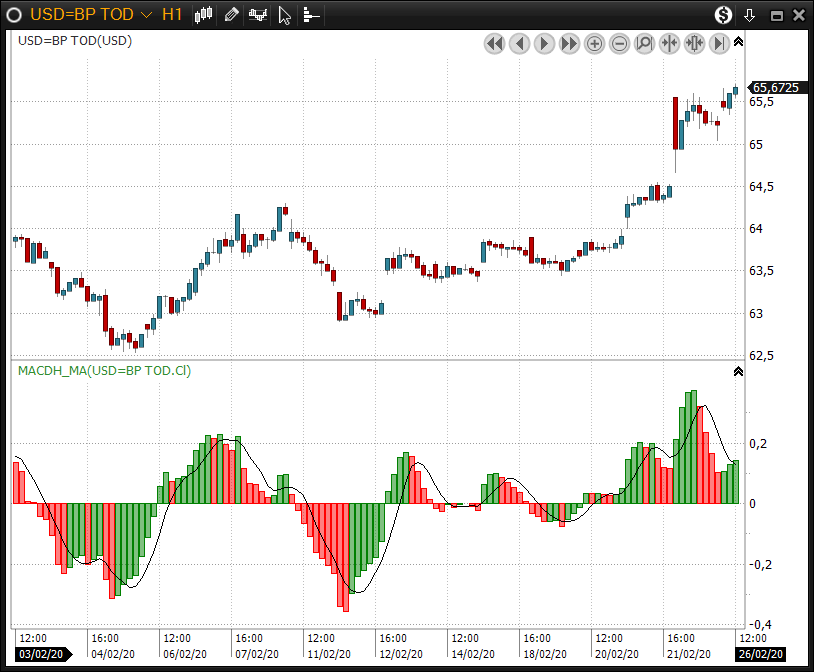This screenshot has height=672, width=814.
Task: Click the magnifier fit-chart icon
Action: (x=644, y=43)
